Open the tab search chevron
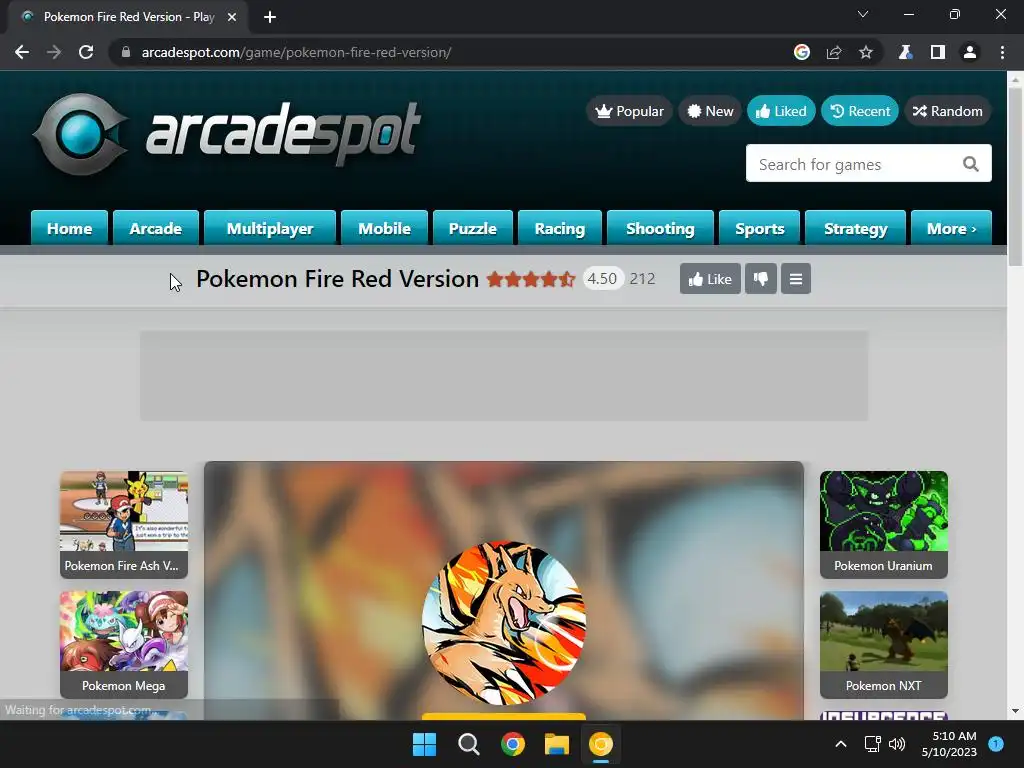 pos(863,14)
